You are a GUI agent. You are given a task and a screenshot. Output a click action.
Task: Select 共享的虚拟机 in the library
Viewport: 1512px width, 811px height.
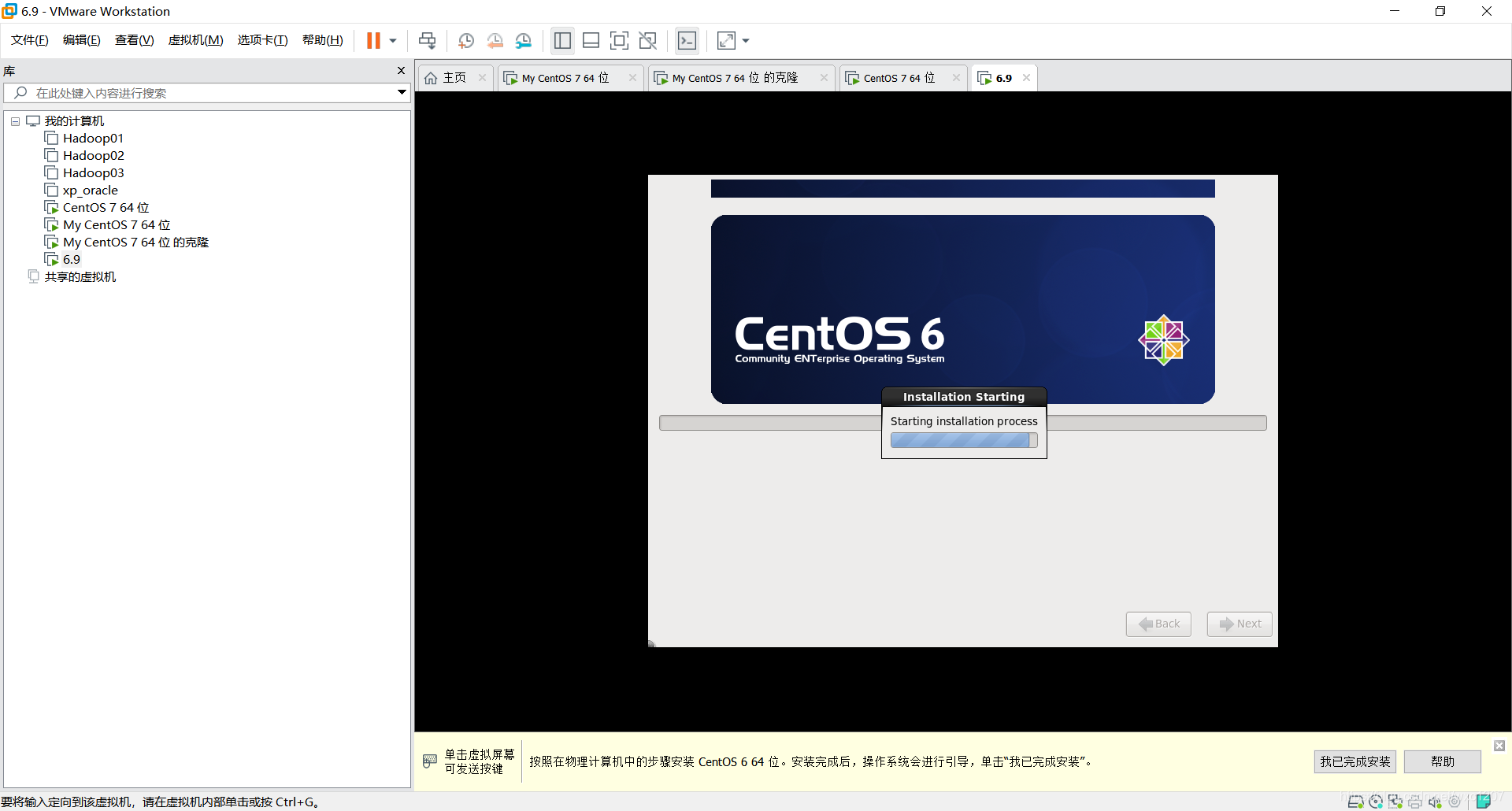(72, 277)
